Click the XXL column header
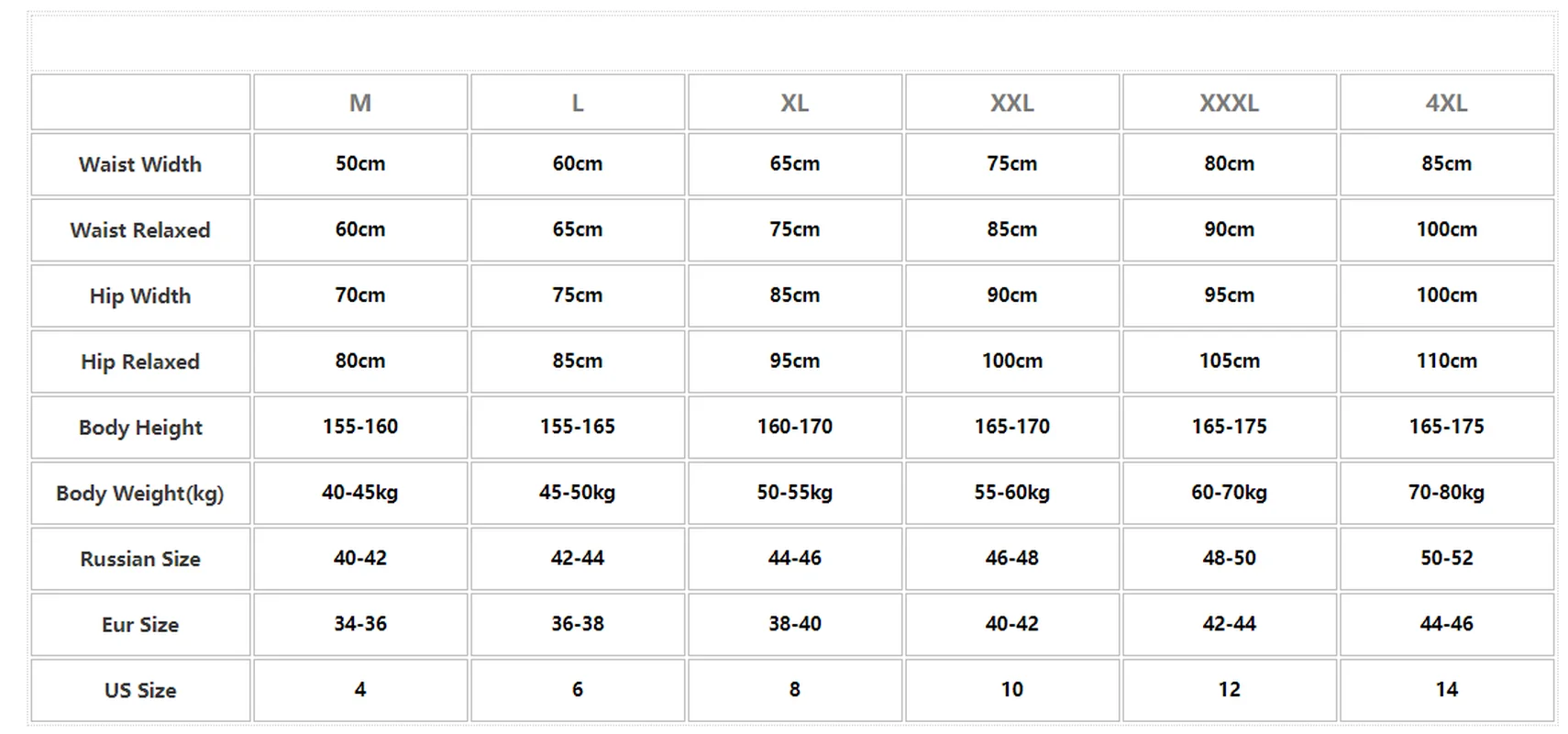Screen dimensions: 1568x734 pyautogui.click(x=1011, y=103)
